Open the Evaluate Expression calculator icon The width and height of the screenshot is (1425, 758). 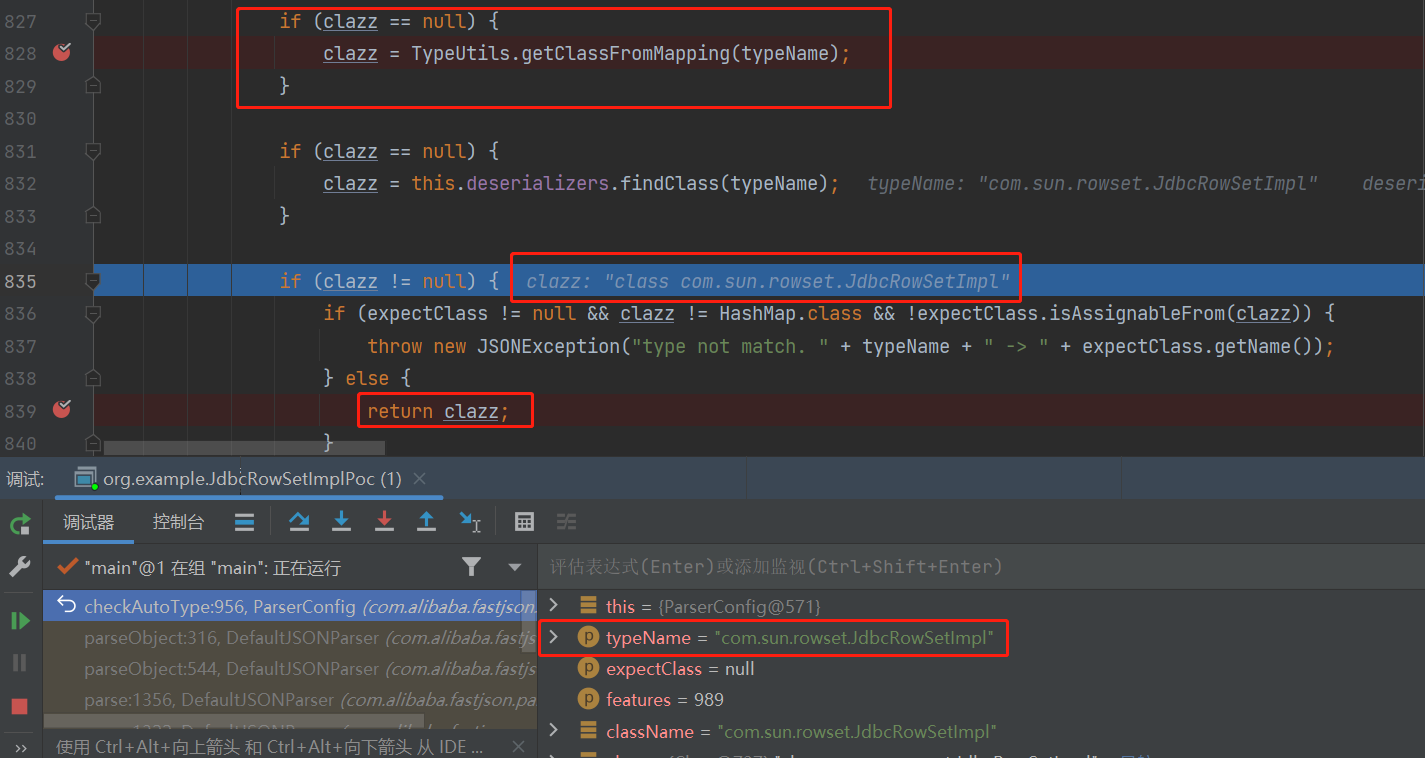(x=524, y=521)
